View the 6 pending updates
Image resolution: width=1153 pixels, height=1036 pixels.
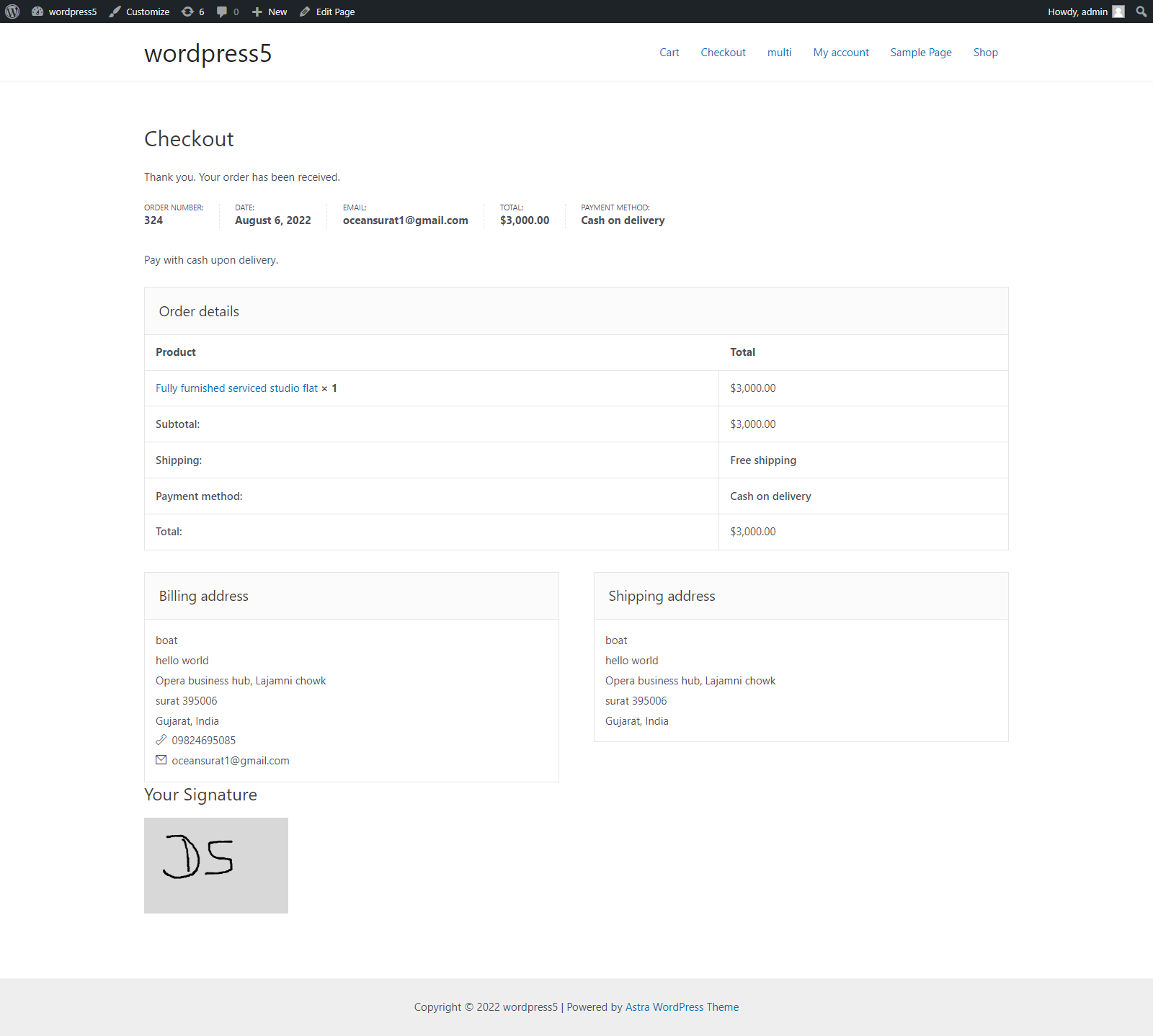[192, 12]
